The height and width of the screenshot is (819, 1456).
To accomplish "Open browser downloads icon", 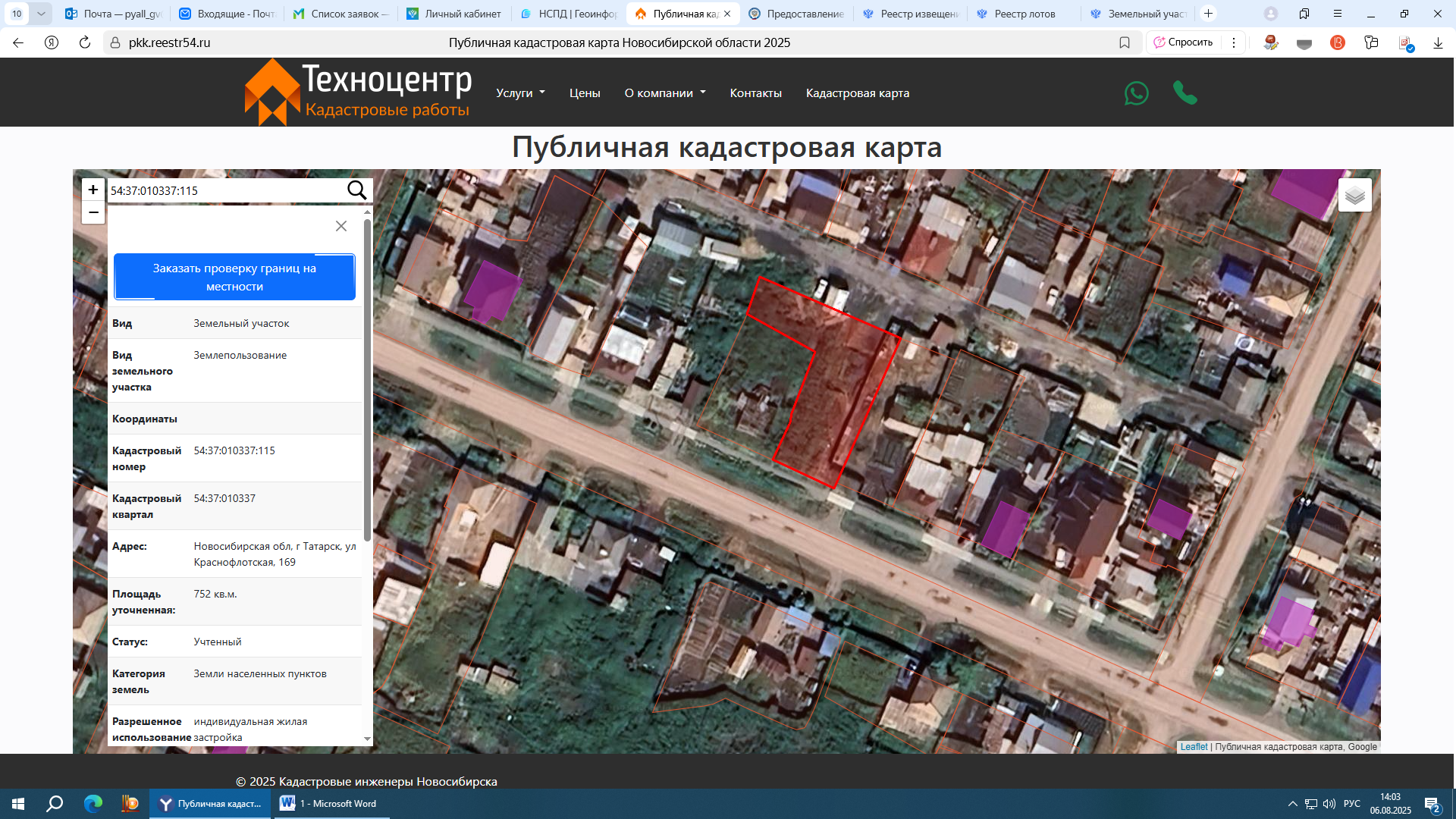I will (1438, 42).
